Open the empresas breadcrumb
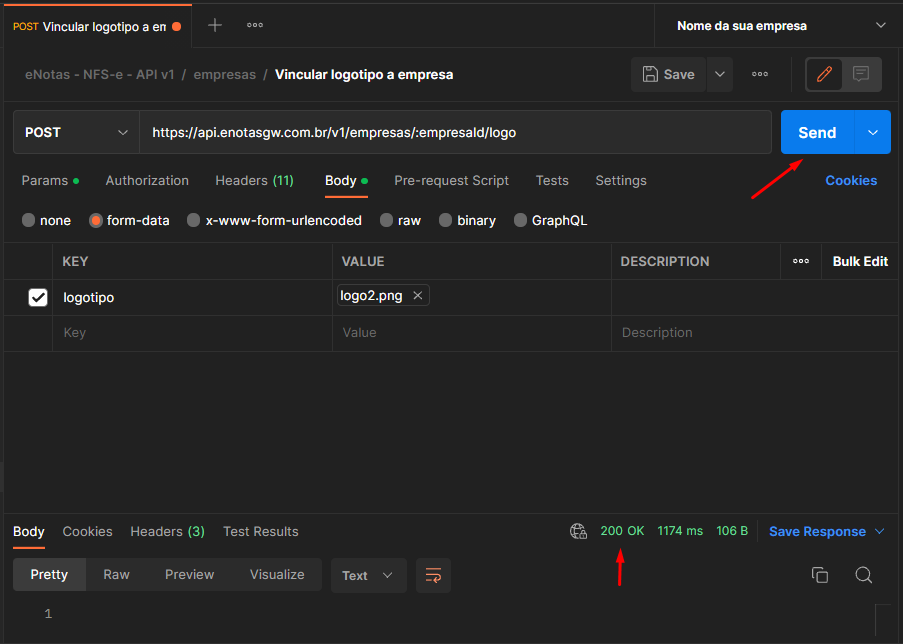The width and height of the screenshot is (903, 644). click(x=225, y=75)
